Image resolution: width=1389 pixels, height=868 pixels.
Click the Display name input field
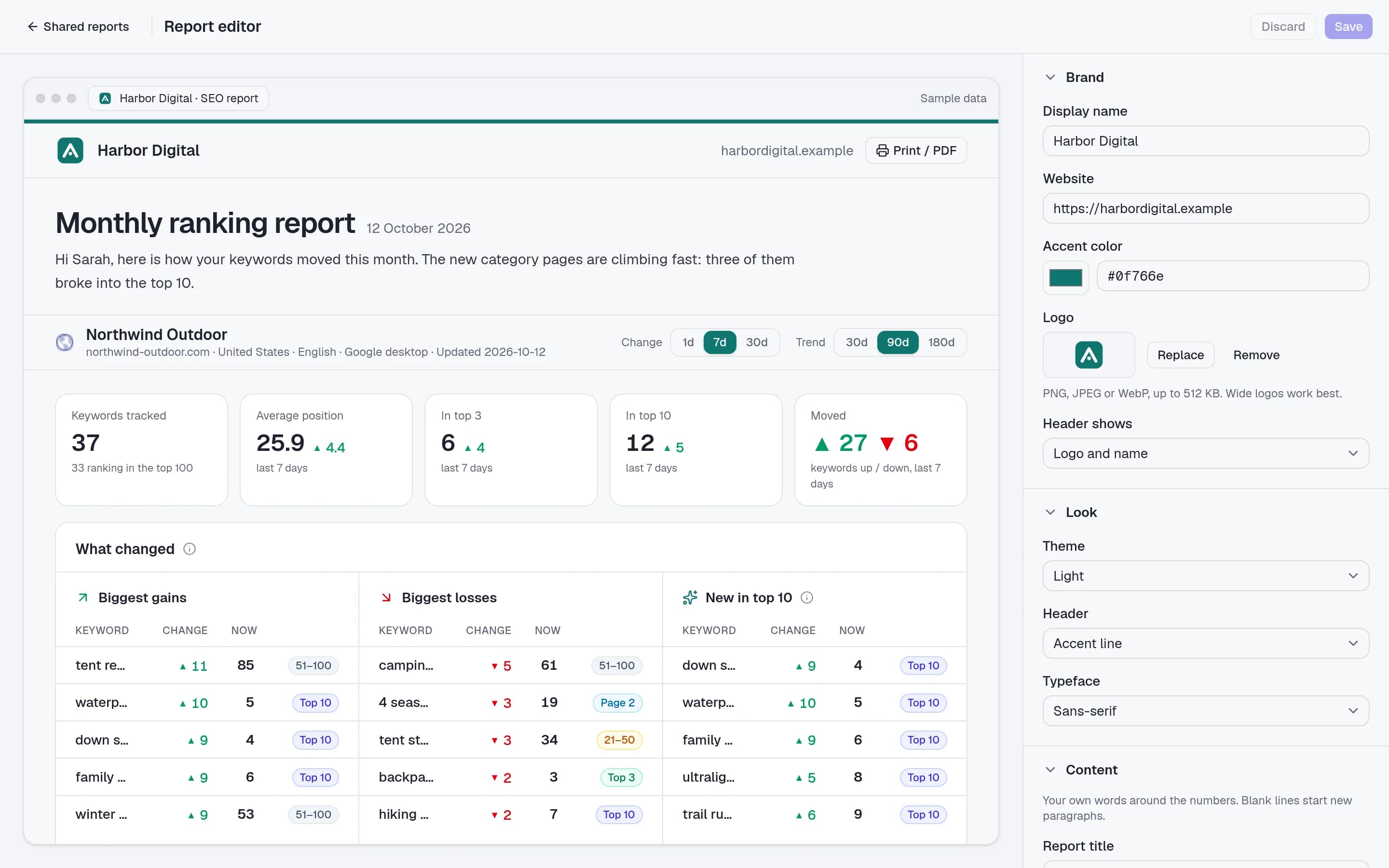(x=1205, y=141)
